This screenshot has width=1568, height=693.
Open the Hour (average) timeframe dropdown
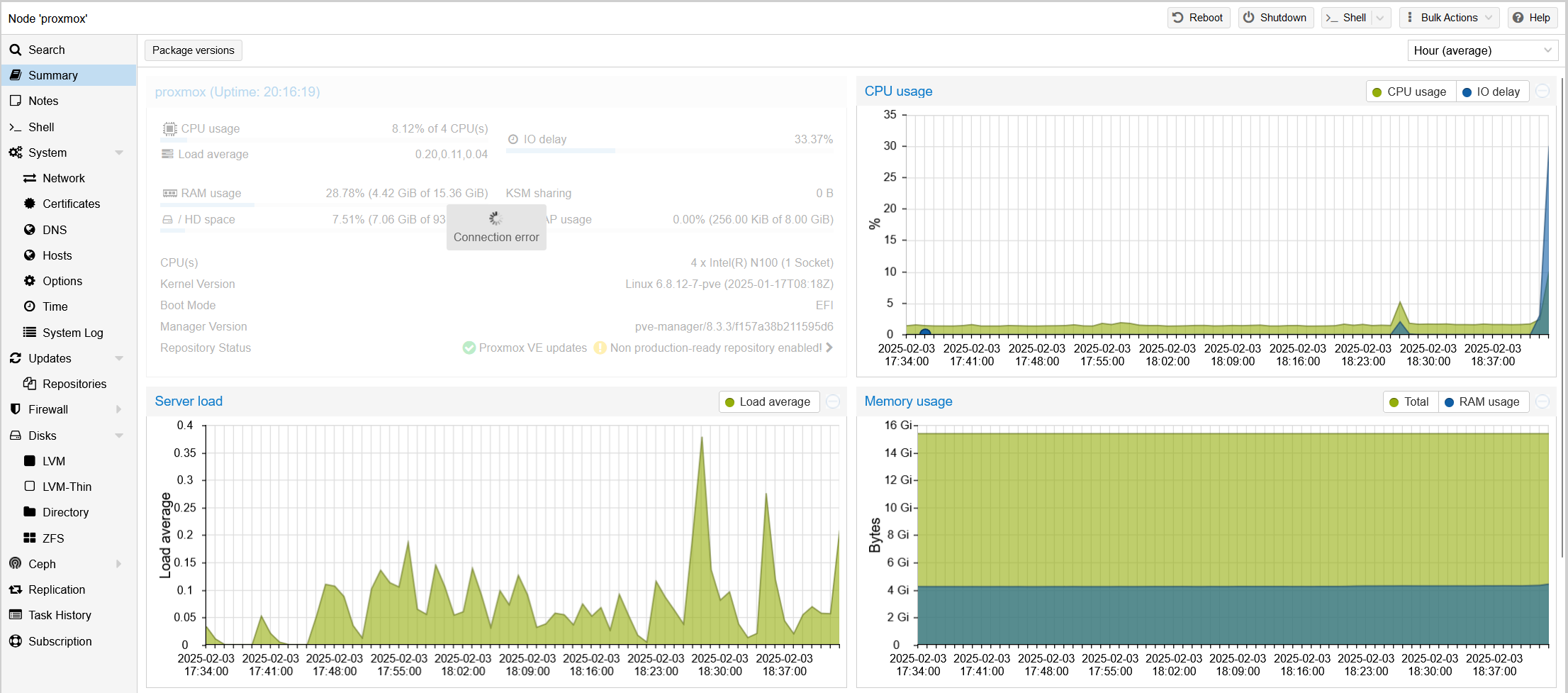pyautogui.click(x=1482, y=50)
